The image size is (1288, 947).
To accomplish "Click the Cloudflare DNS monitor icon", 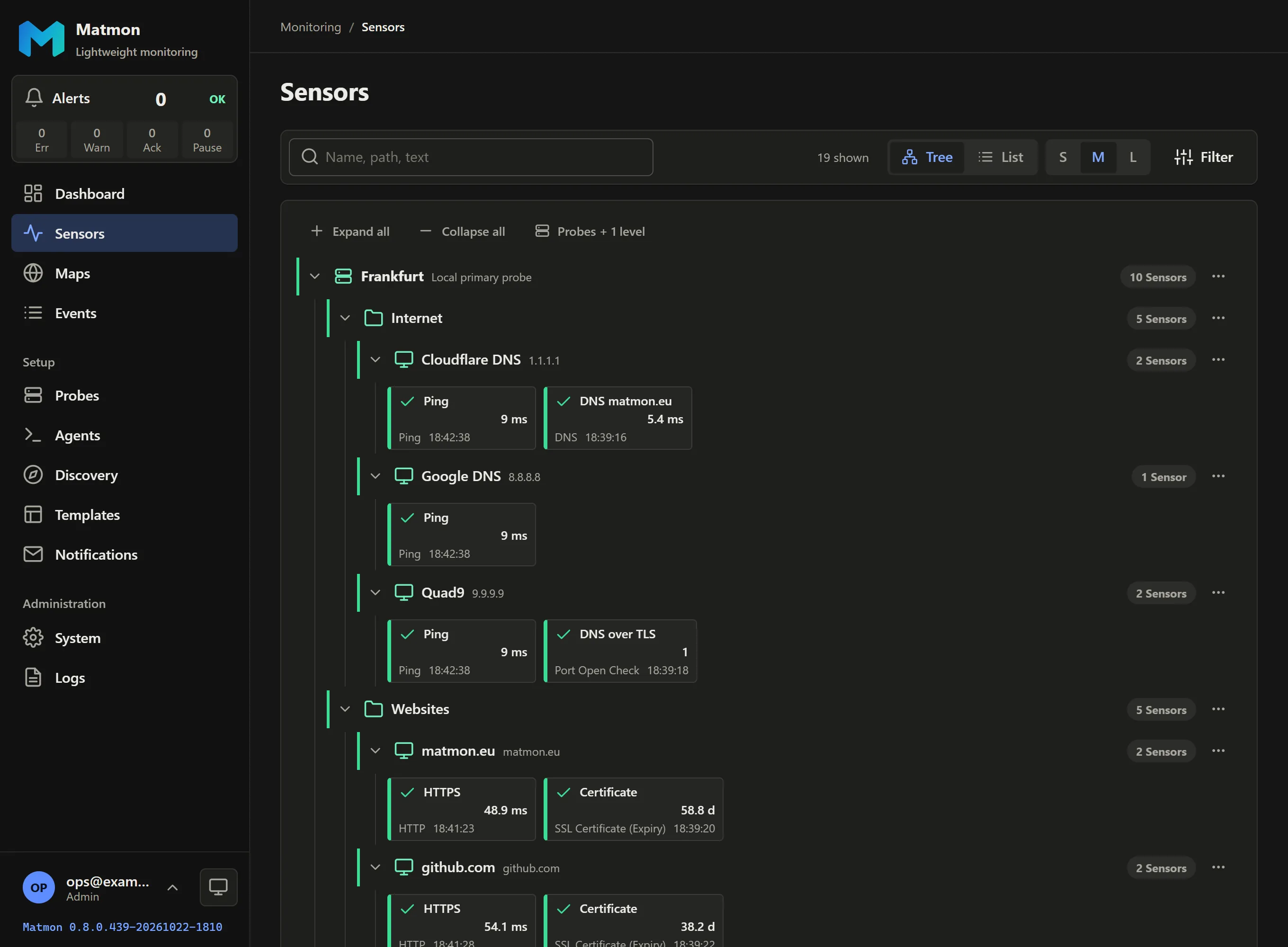I will point(403,360).
